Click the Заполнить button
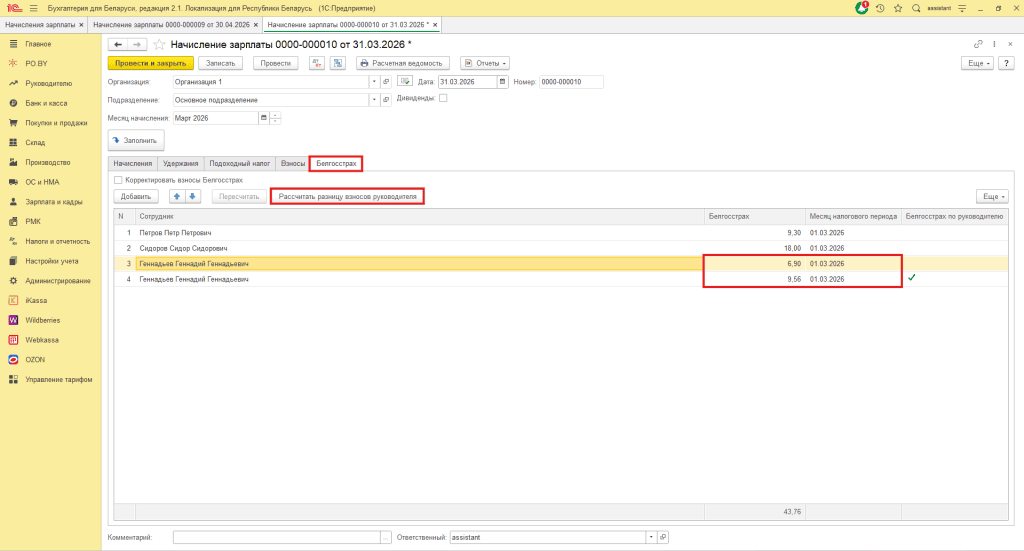The width and height of the screenshot is (1024, 551). [x=136, y=140]
